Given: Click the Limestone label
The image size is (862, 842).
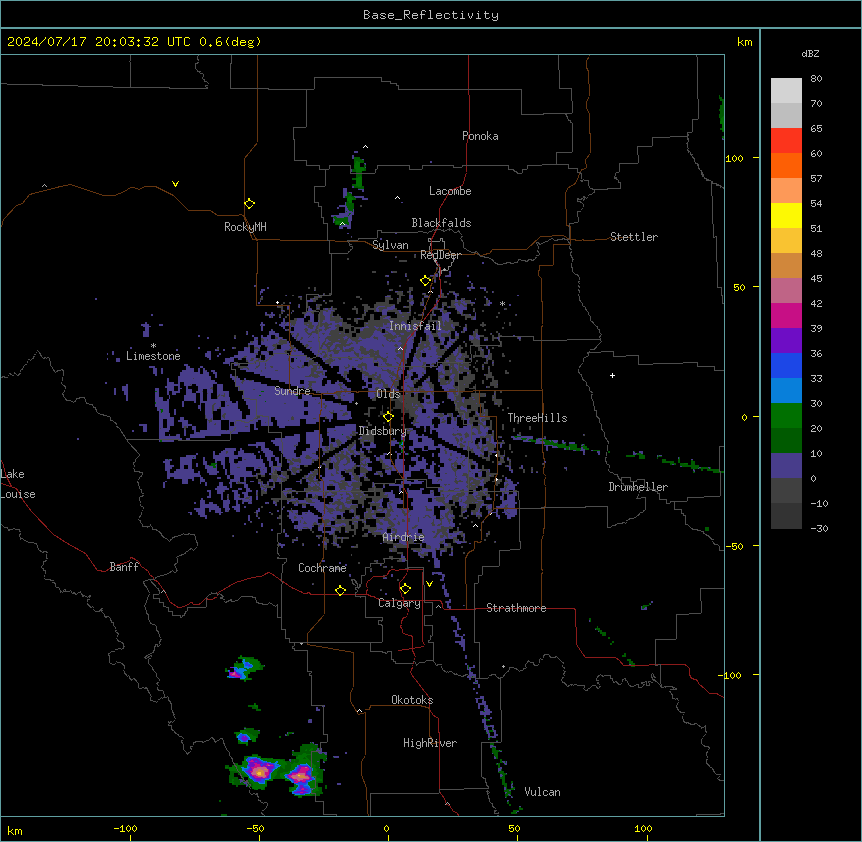Looking at the screenshot, I should tap(153, 356).
